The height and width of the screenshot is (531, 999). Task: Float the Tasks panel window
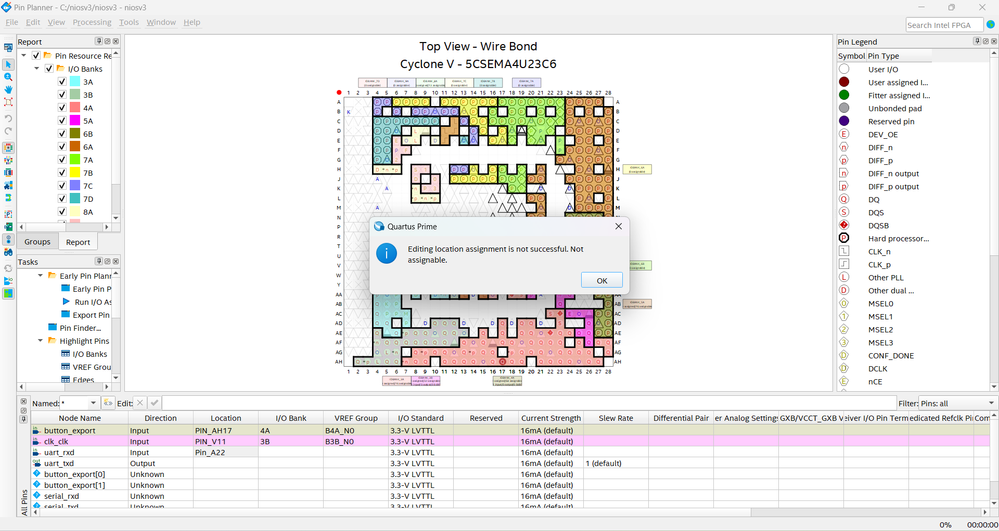(x=108, y=261)
